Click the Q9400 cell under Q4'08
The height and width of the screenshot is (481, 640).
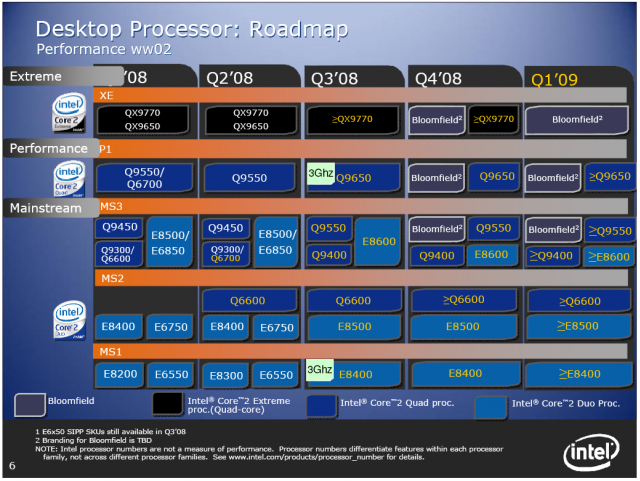[x=437, y=256]
